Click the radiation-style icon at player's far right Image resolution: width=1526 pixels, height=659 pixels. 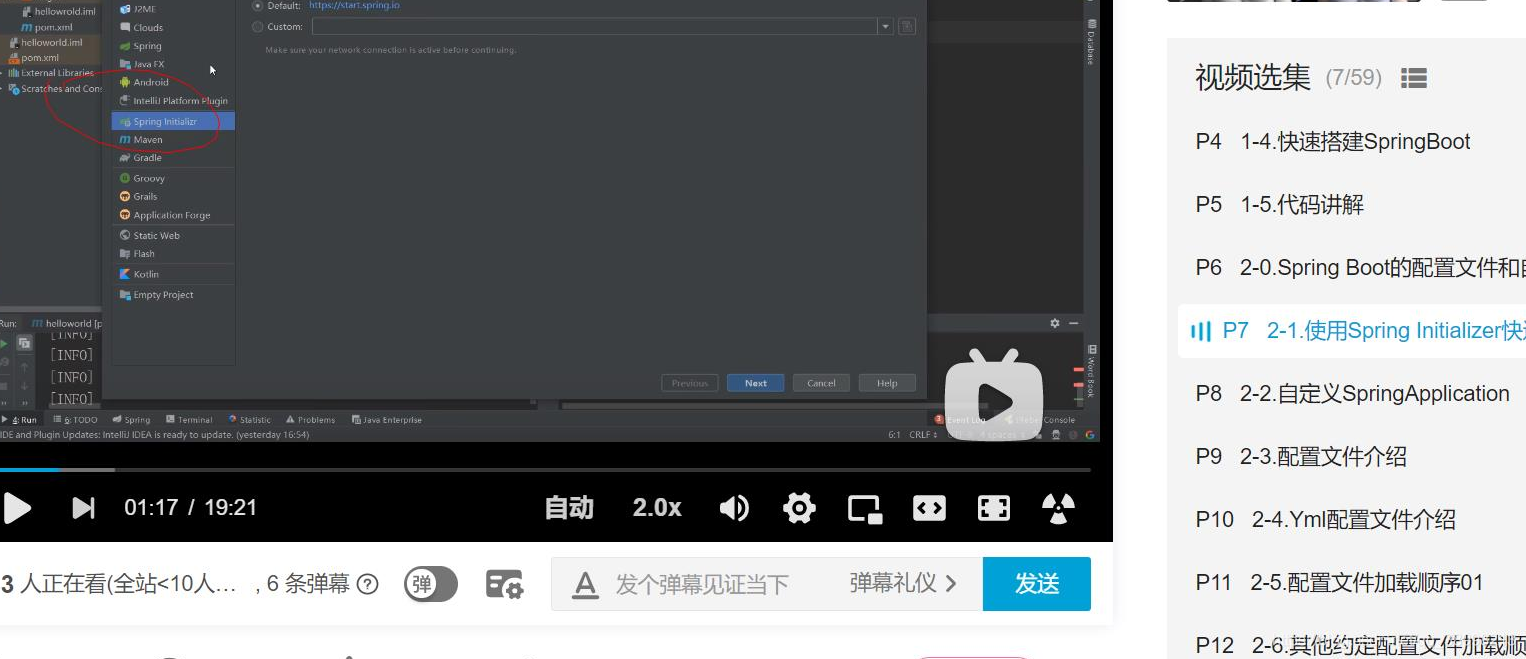(x=1058, y=508)
